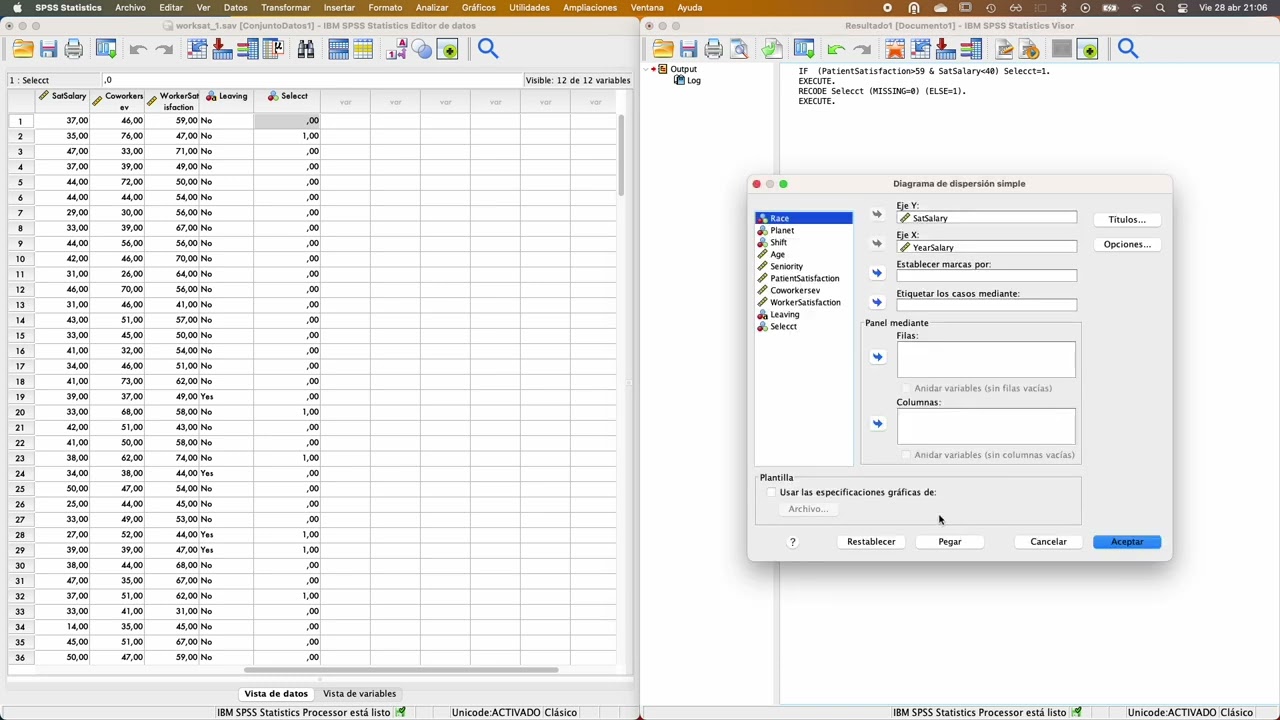The image size is (1280, 720).
Task: Open help question mark button in dialog
Action: pos(792,542)
